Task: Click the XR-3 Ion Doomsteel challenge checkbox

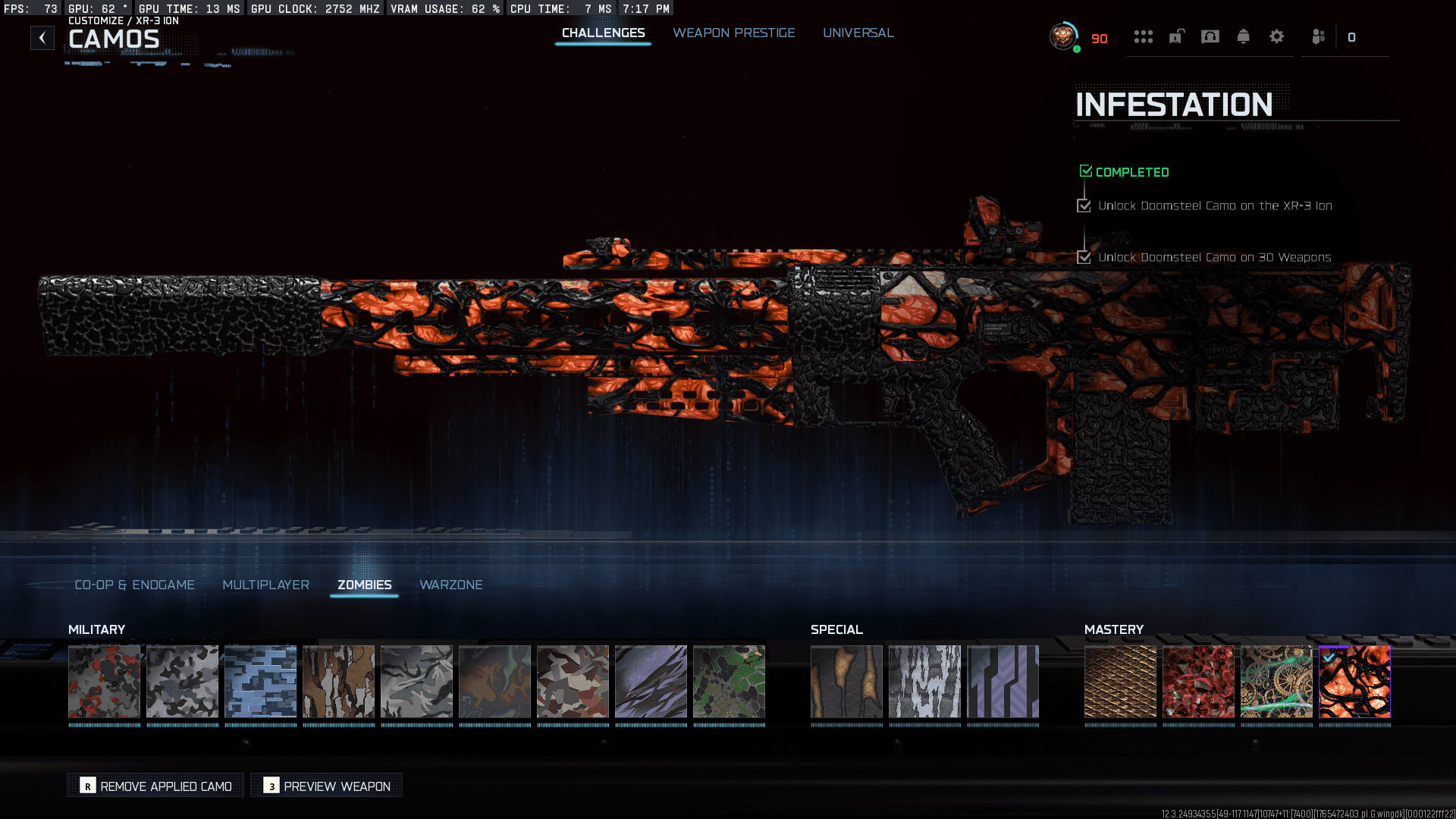Action: tap(1084, 206)
